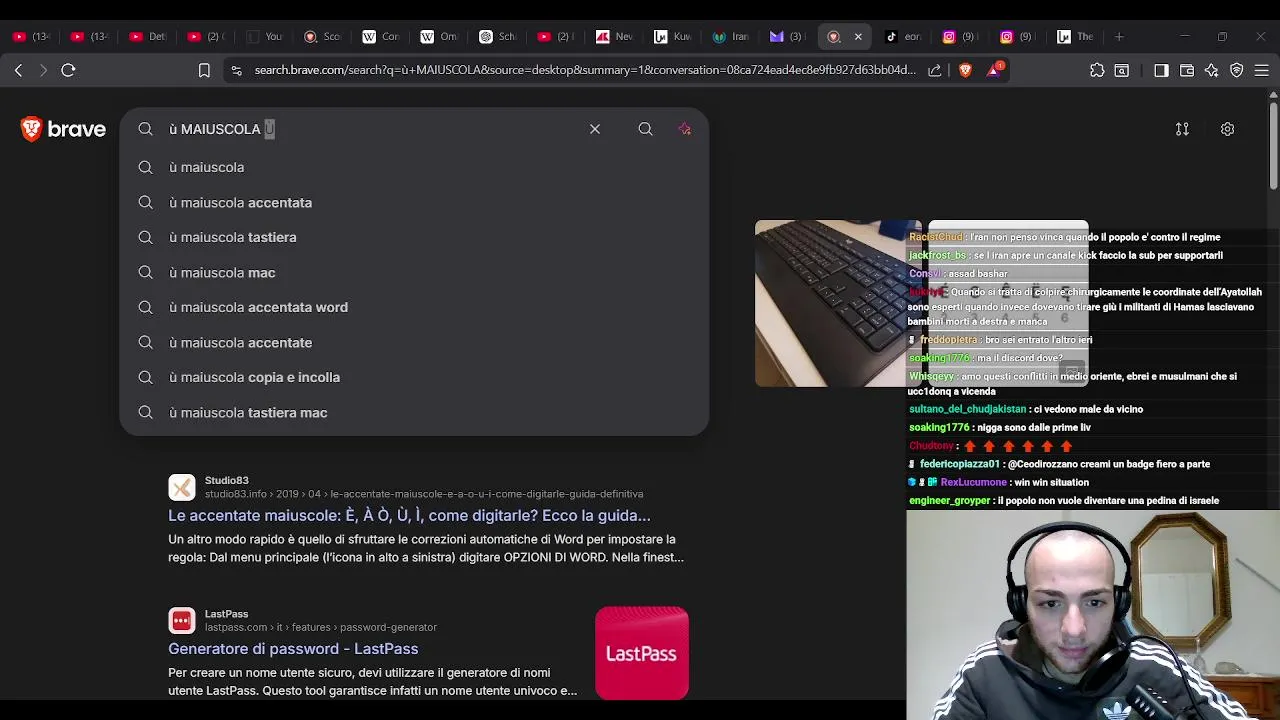
Task: Open a new tab with the plus button
Action: click(x=1119, y=37)
